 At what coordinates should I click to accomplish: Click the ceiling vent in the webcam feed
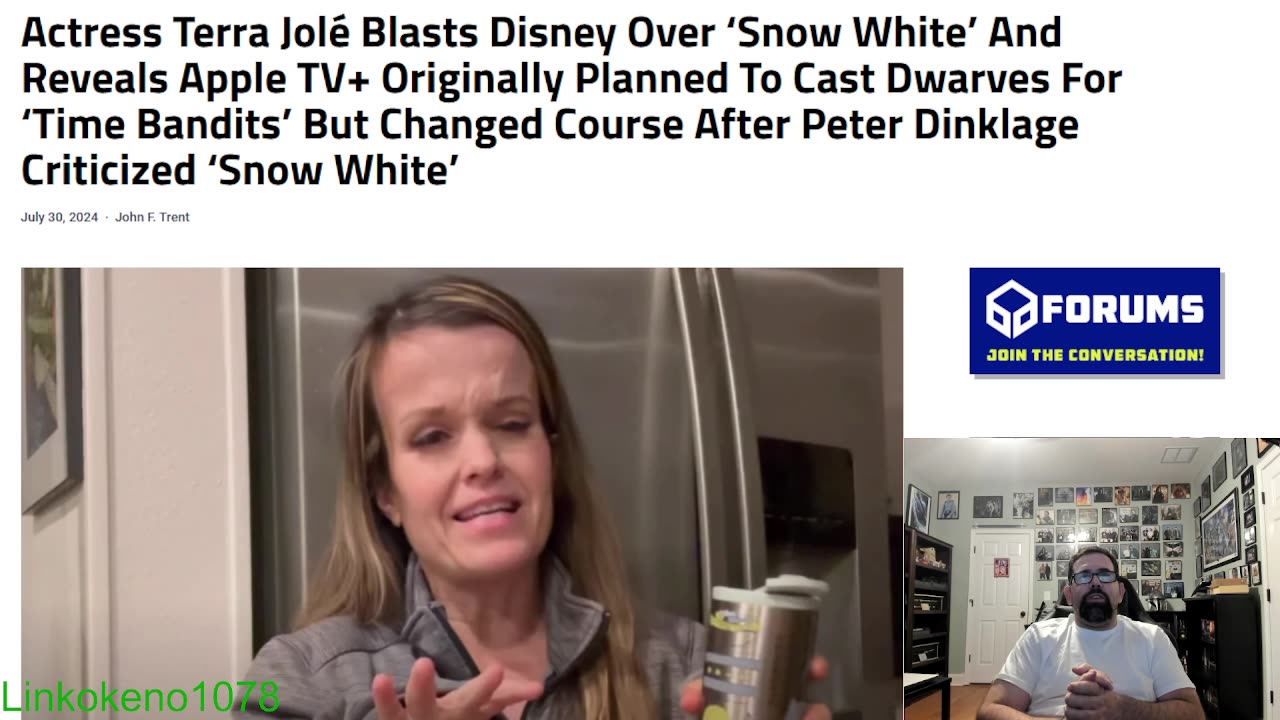pos(1180,456)
